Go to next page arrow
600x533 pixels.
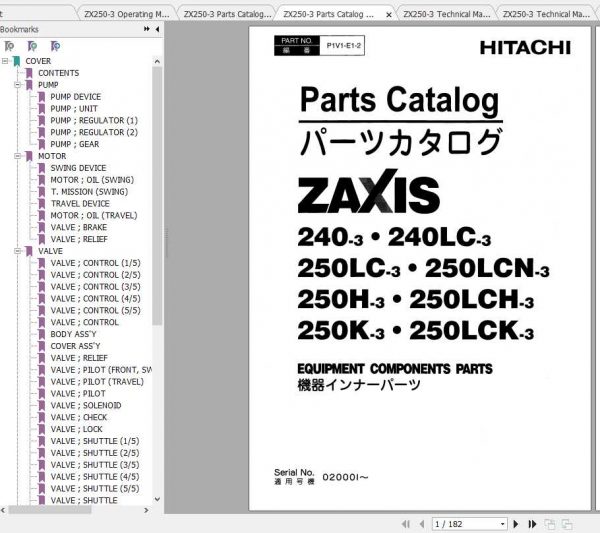(515, 524)
